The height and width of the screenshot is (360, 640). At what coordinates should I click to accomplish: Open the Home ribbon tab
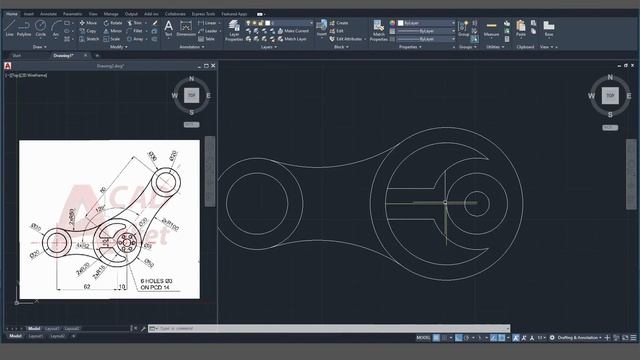click(11, 14)
